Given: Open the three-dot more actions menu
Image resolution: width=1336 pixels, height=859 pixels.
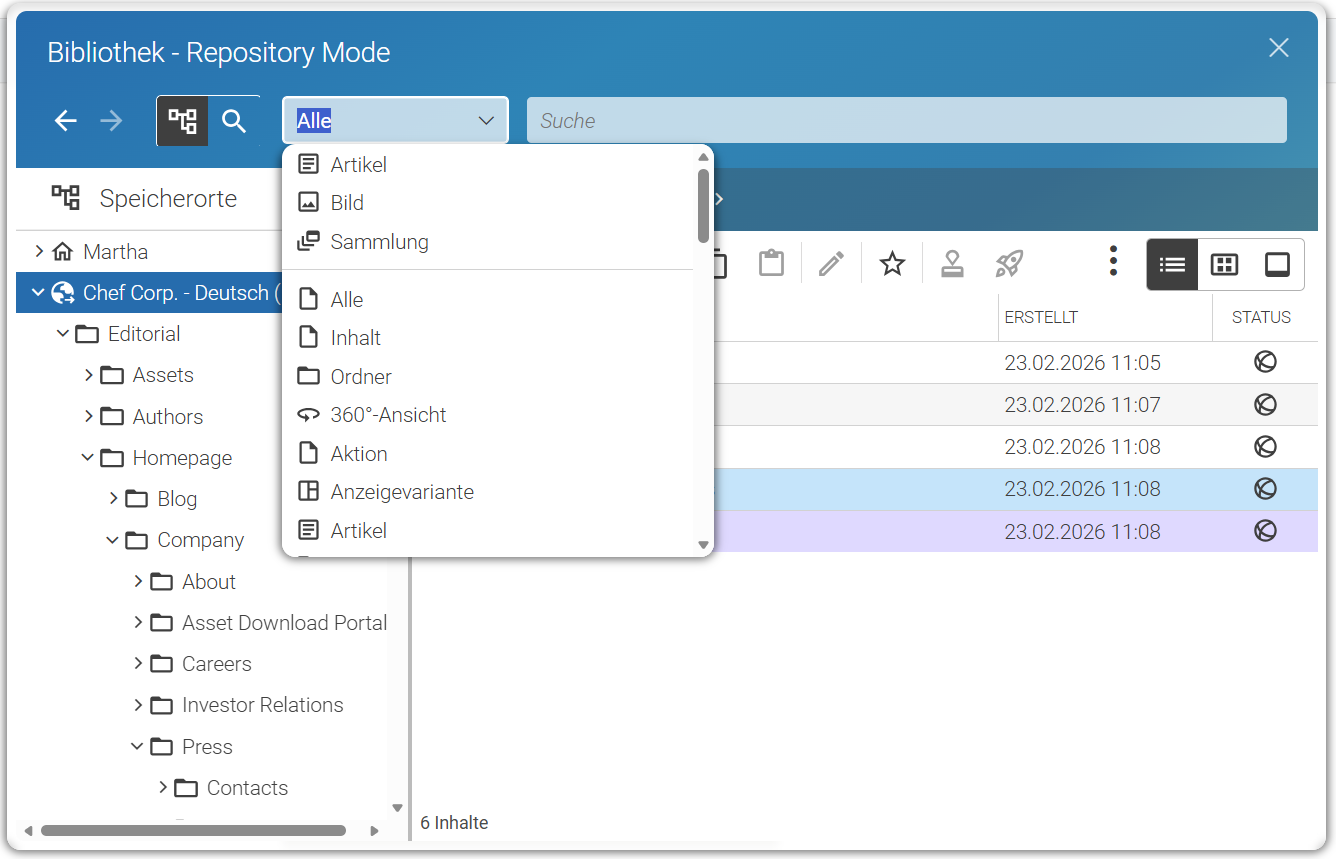Looking at the screenshot, I should [x=1113, y=262].
